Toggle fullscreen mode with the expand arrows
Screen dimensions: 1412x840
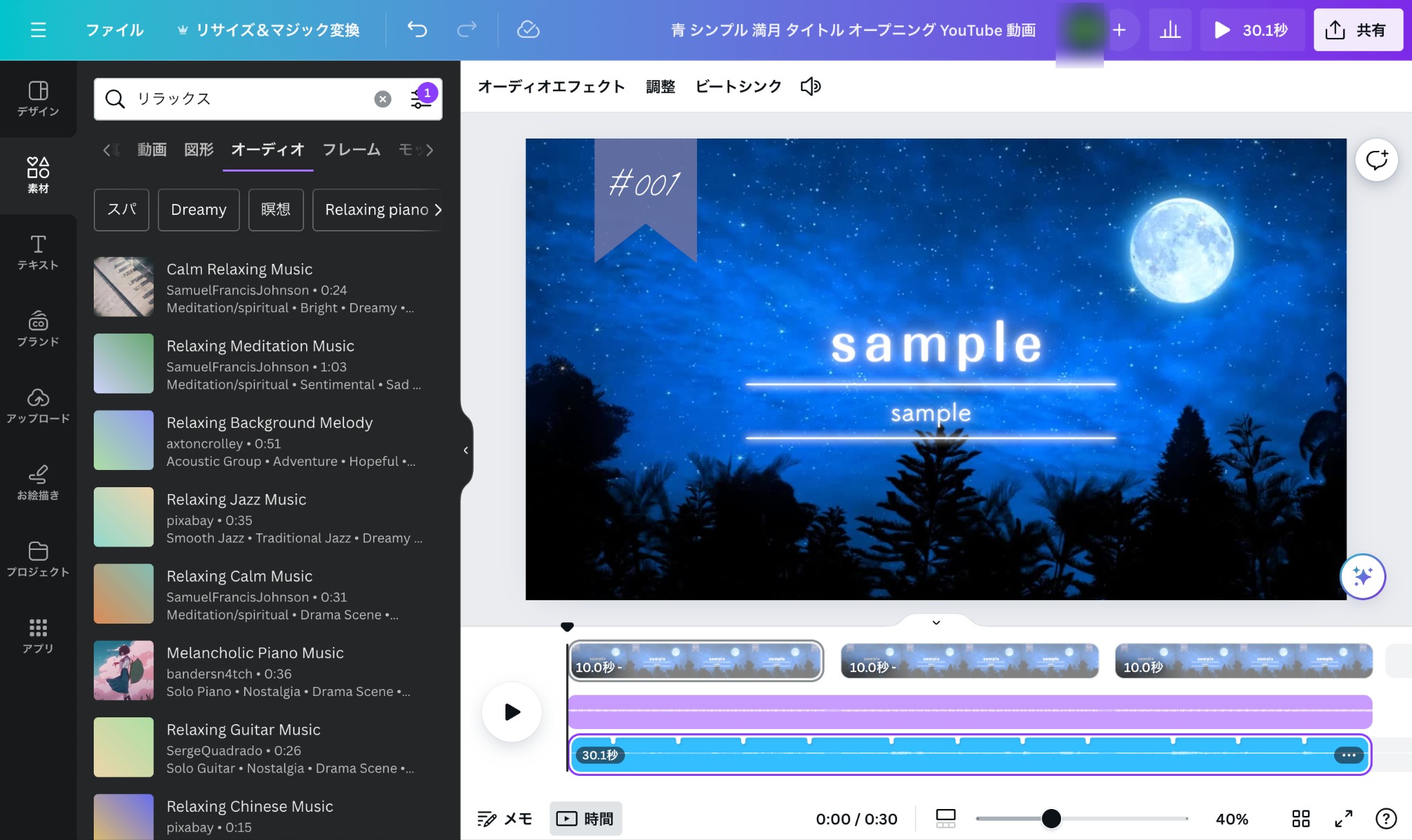[x=1343, y=819]
